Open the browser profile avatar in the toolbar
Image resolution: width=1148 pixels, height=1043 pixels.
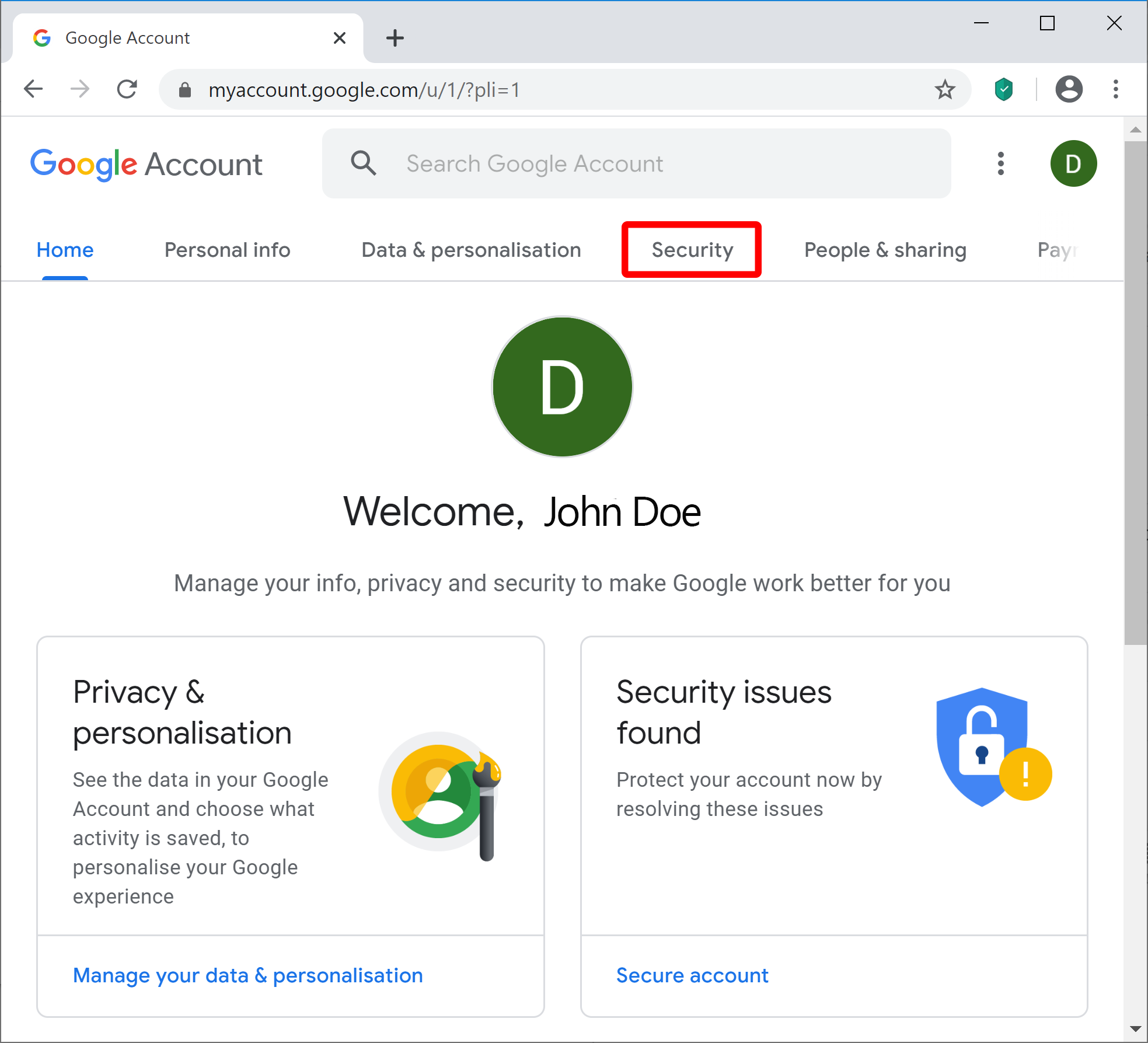tap(1069, 89)
